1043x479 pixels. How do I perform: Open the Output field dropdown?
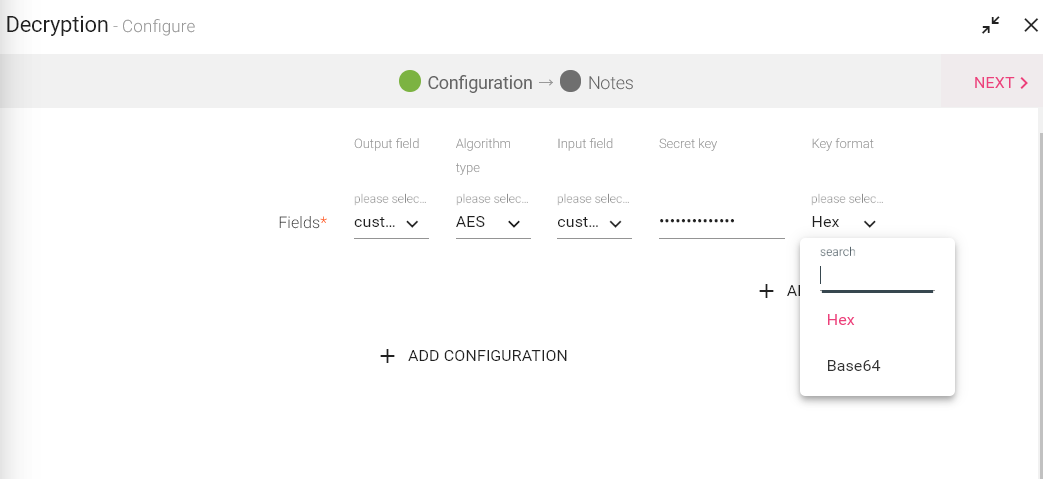click(x=391, y=223)
